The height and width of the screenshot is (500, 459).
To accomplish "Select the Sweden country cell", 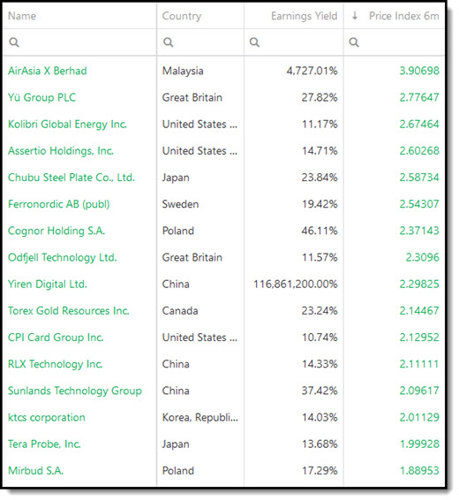I will 180,204.
